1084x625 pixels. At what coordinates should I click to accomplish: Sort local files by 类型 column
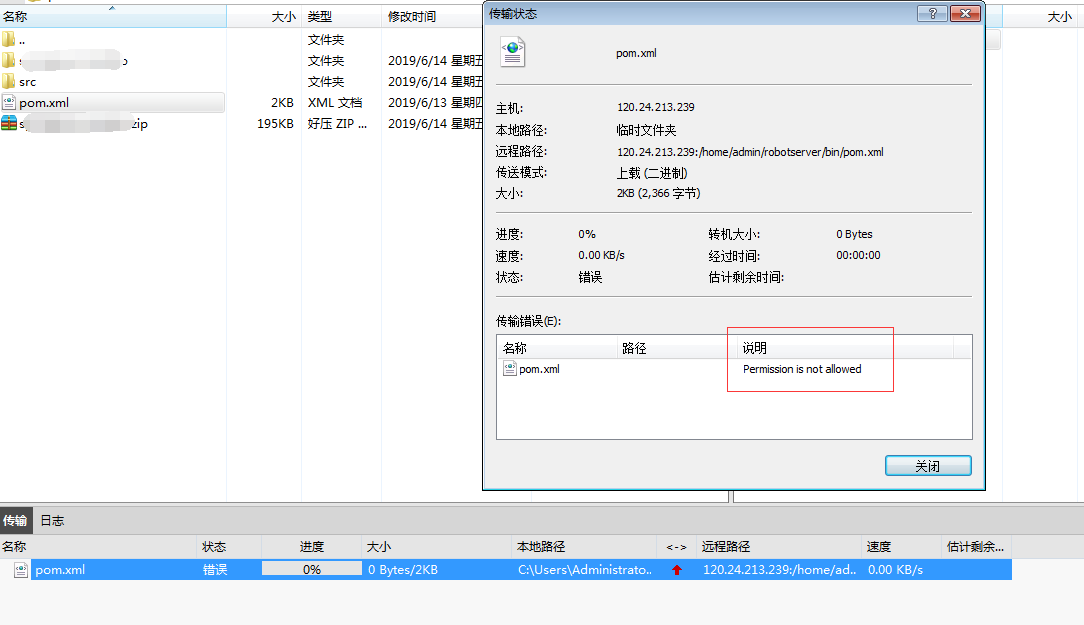point(342,17)
